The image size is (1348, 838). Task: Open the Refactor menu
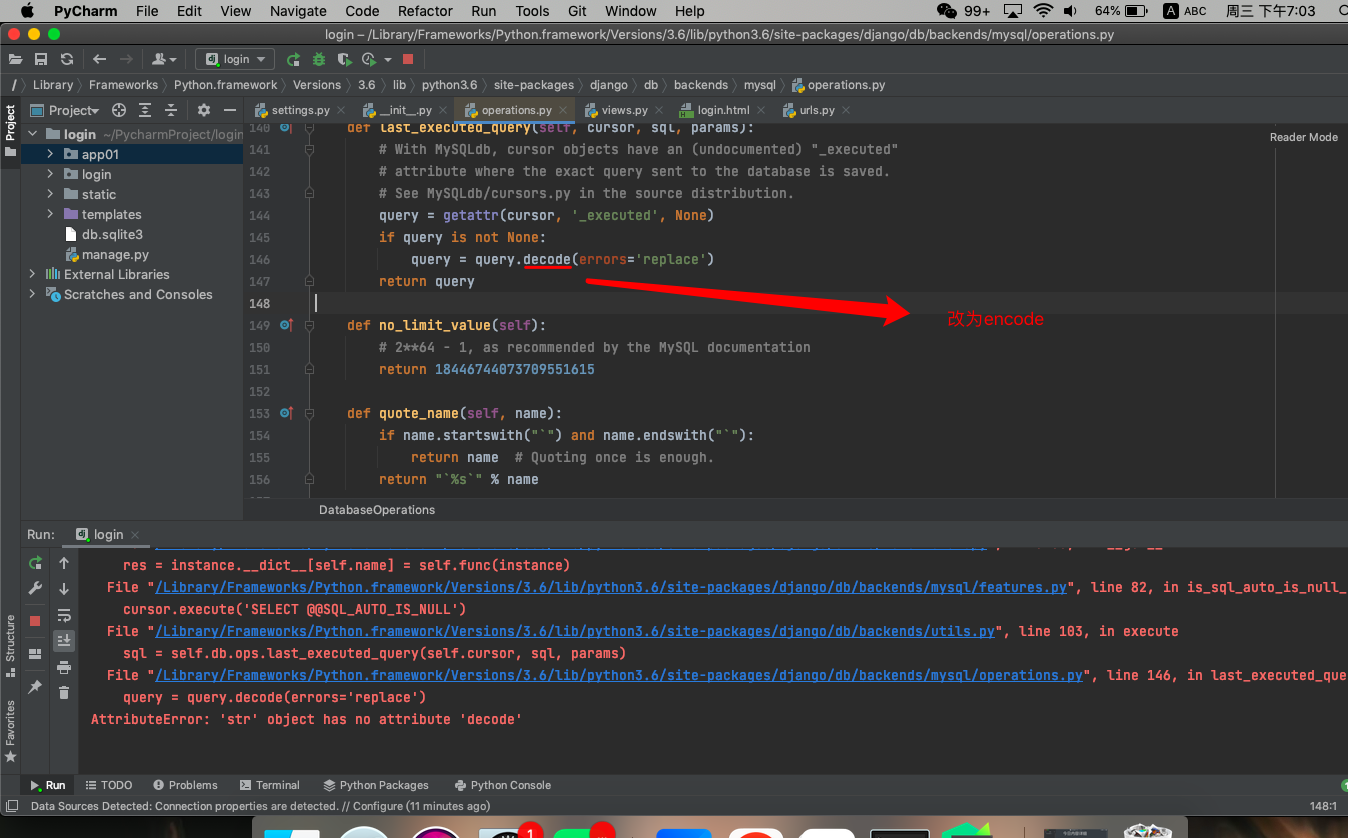425,11
